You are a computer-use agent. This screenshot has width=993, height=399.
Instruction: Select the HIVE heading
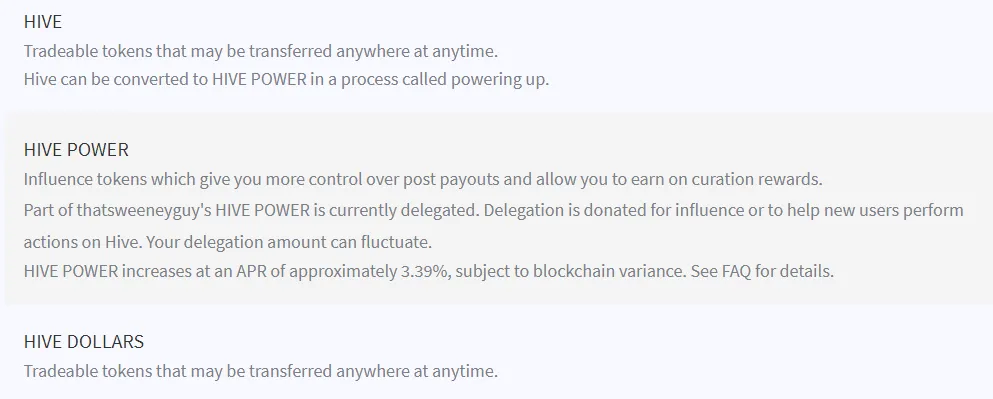(42, 22)
